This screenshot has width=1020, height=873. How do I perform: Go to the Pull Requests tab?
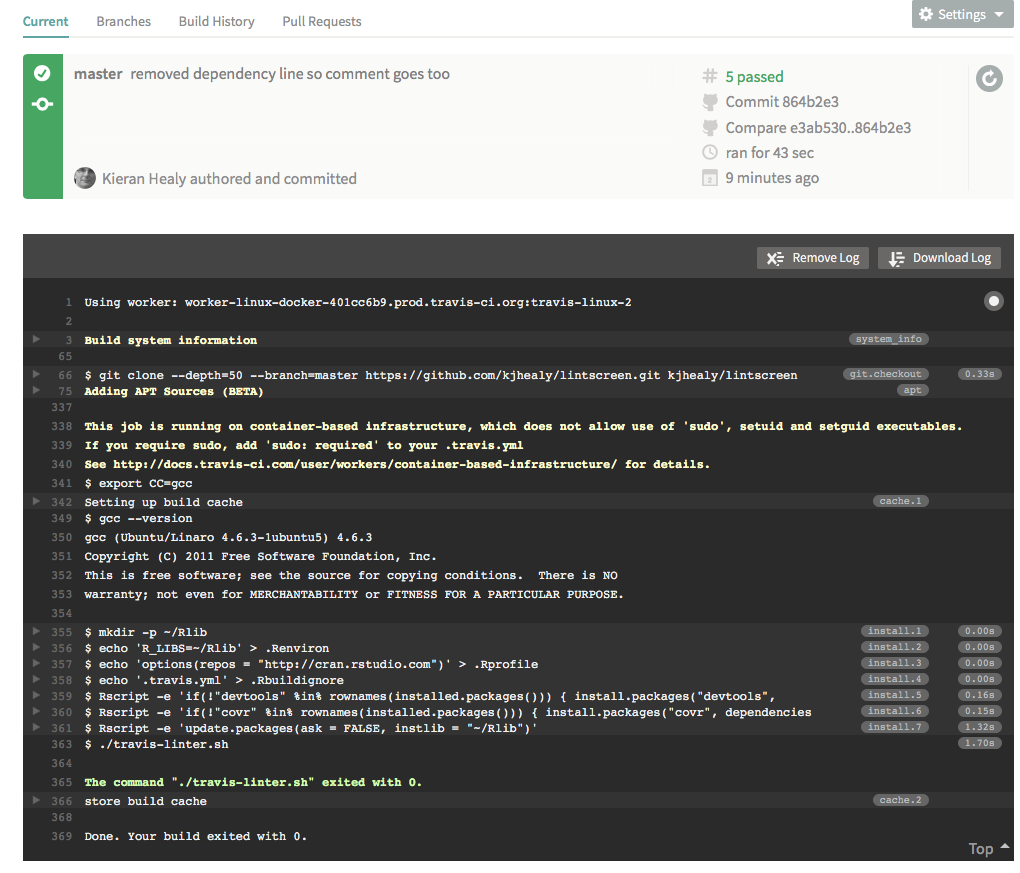[321, 21]
